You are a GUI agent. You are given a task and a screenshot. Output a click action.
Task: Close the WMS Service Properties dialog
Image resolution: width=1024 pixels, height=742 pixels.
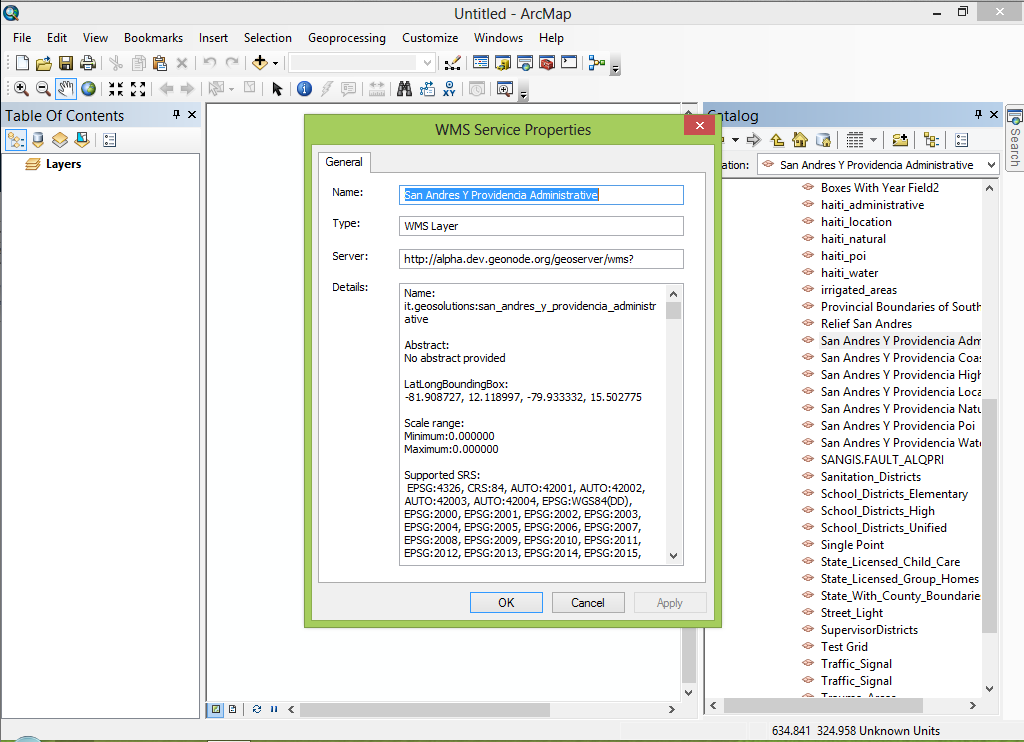699,125
